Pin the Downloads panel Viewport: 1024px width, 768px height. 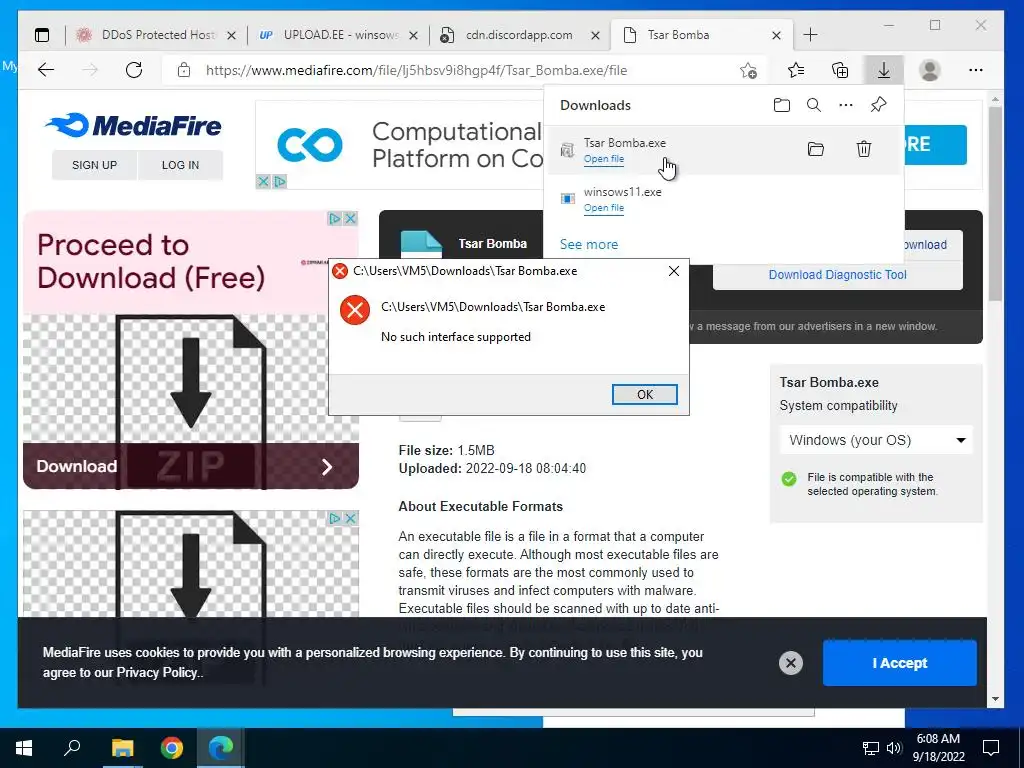point(878,105)
